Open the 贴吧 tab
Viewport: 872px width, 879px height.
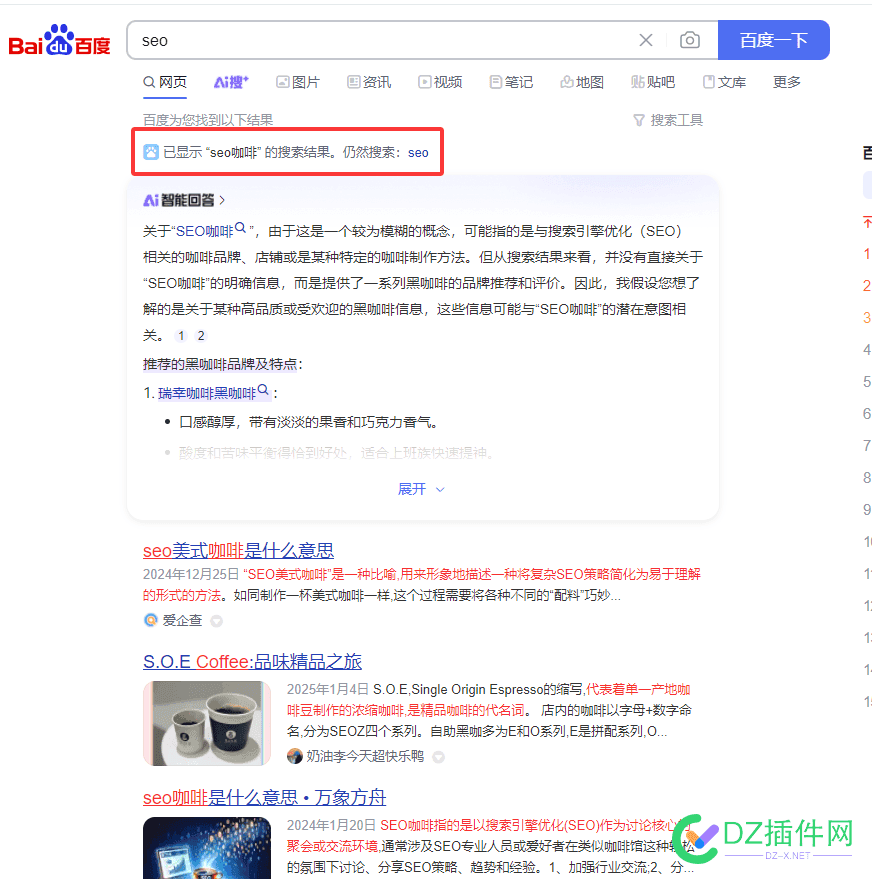click(653, 82)
